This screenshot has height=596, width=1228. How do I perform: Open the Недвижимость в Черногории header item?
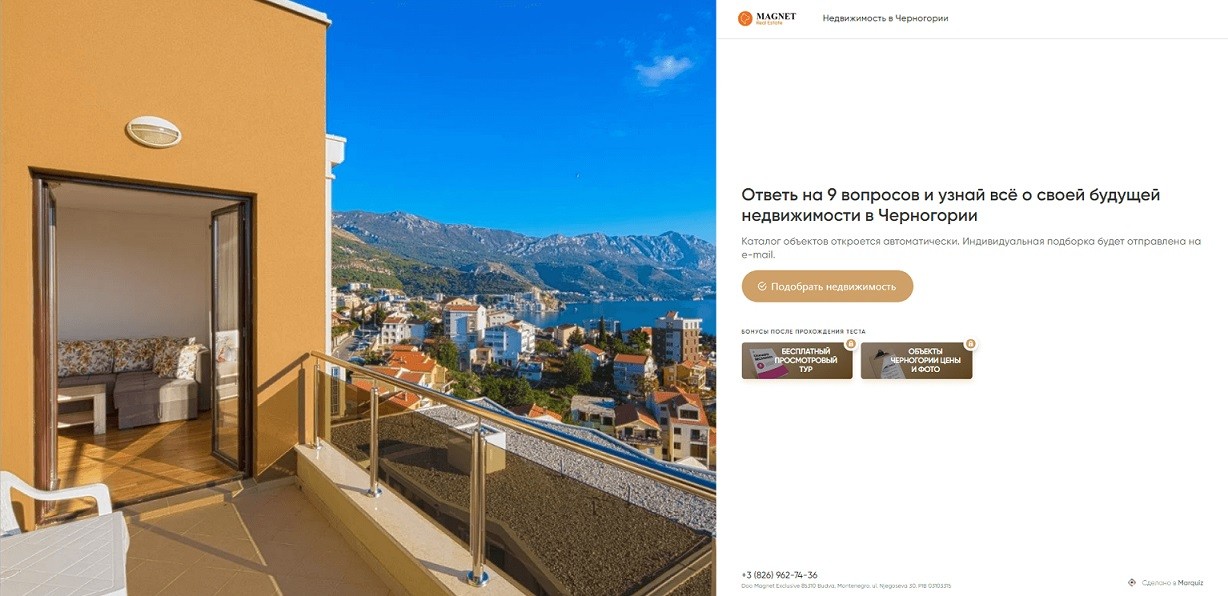coord(885,18)
